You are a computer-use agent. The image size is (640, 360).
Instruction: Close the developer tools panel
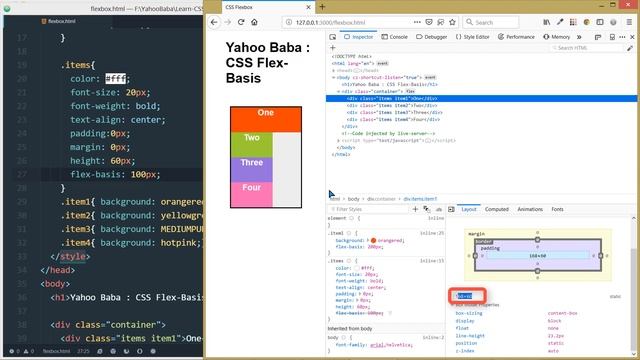[632, 37]
